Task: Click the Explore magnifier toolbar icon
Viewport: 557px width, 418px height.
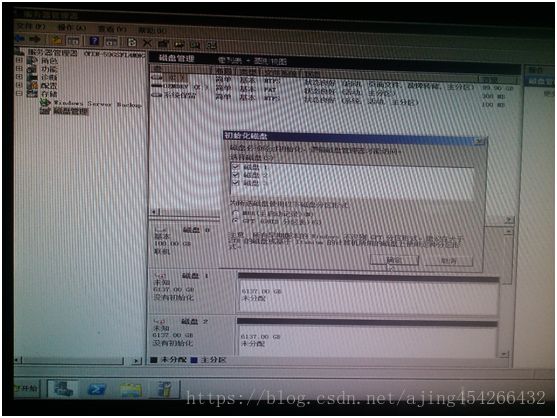Action: [x=195, y=45]
